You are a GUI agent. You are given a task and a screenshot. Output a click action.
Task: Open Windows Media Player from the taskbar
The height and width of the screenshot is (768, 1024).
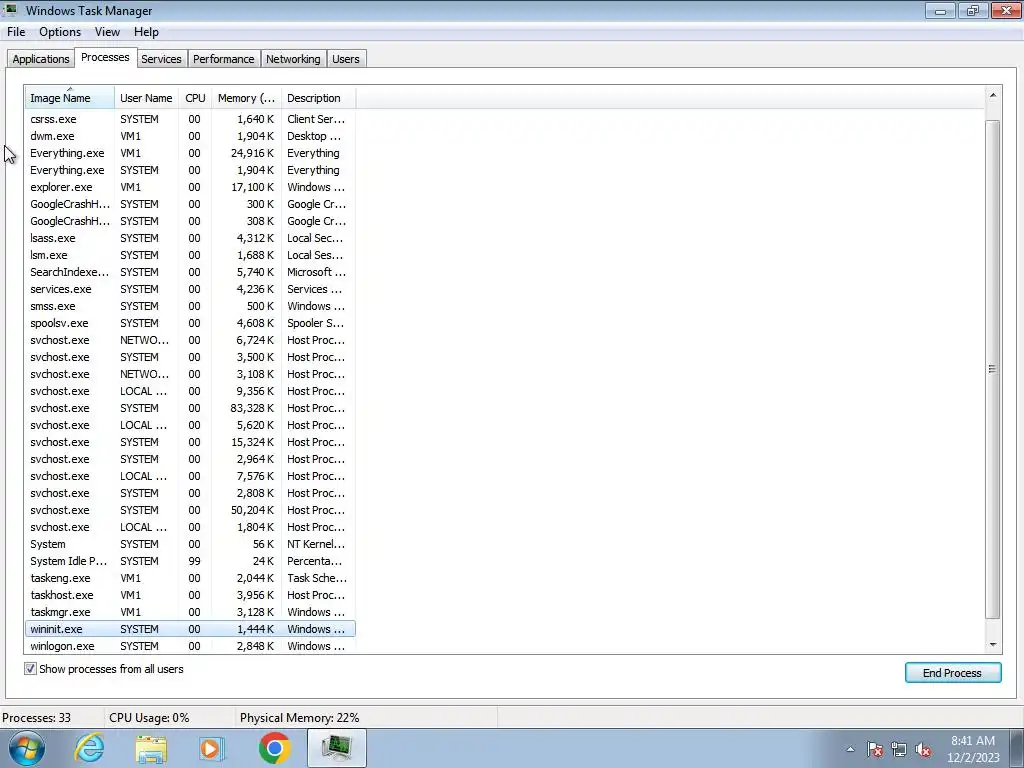pyautogui.click(x=212, y=748)
